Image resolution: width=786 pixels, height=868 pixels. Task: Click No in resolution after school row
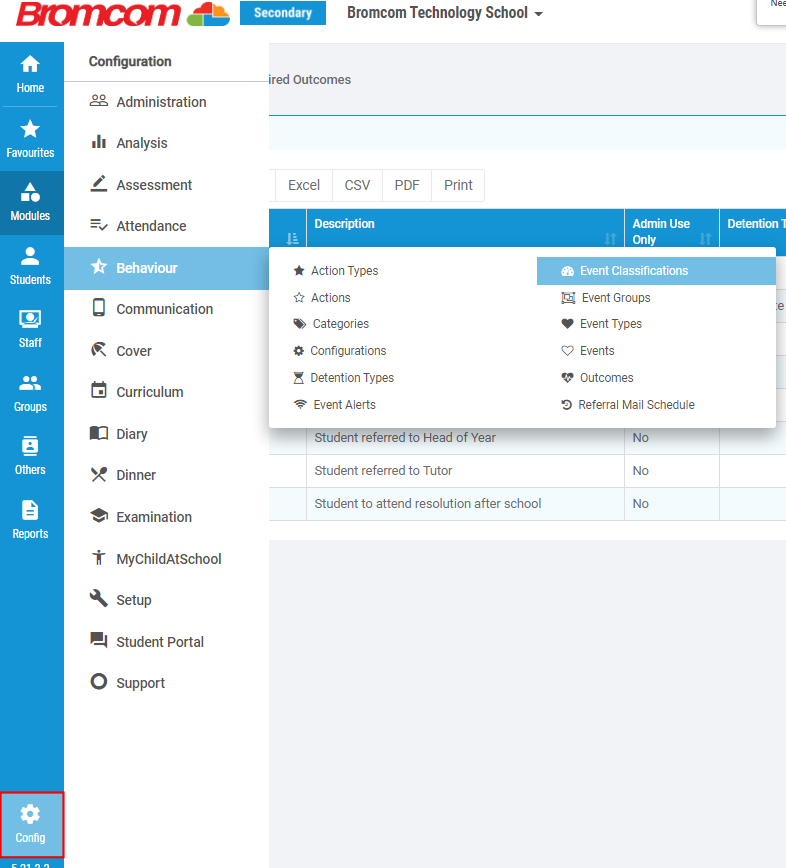pos(640,504)
